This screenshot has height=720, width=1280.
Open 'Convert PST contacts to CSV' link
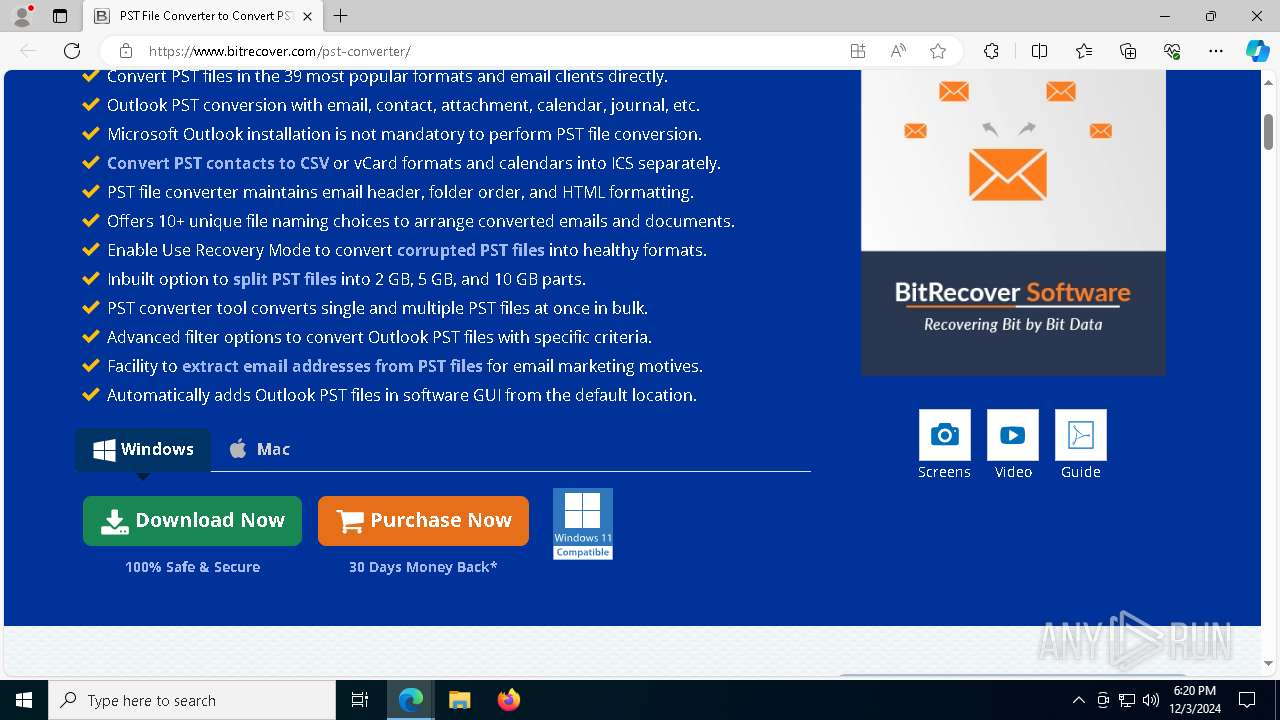click(x=218, y=163)
